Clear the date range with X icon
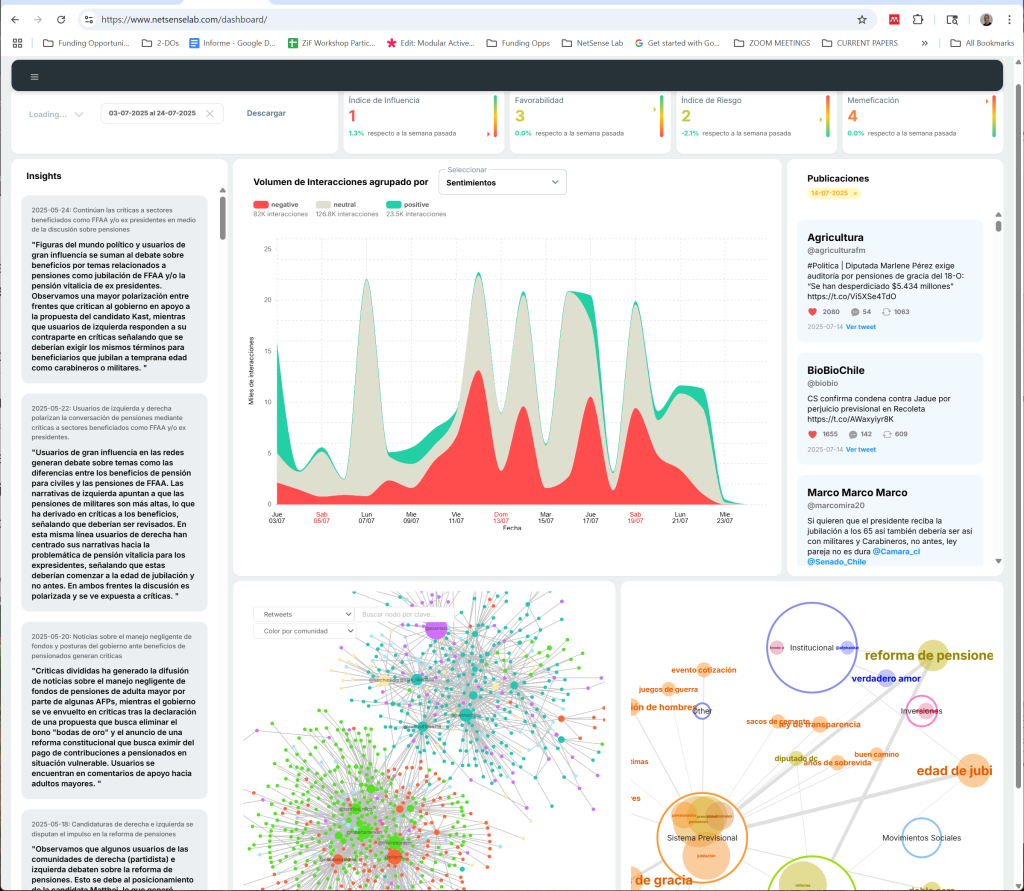 click(209, 114)
